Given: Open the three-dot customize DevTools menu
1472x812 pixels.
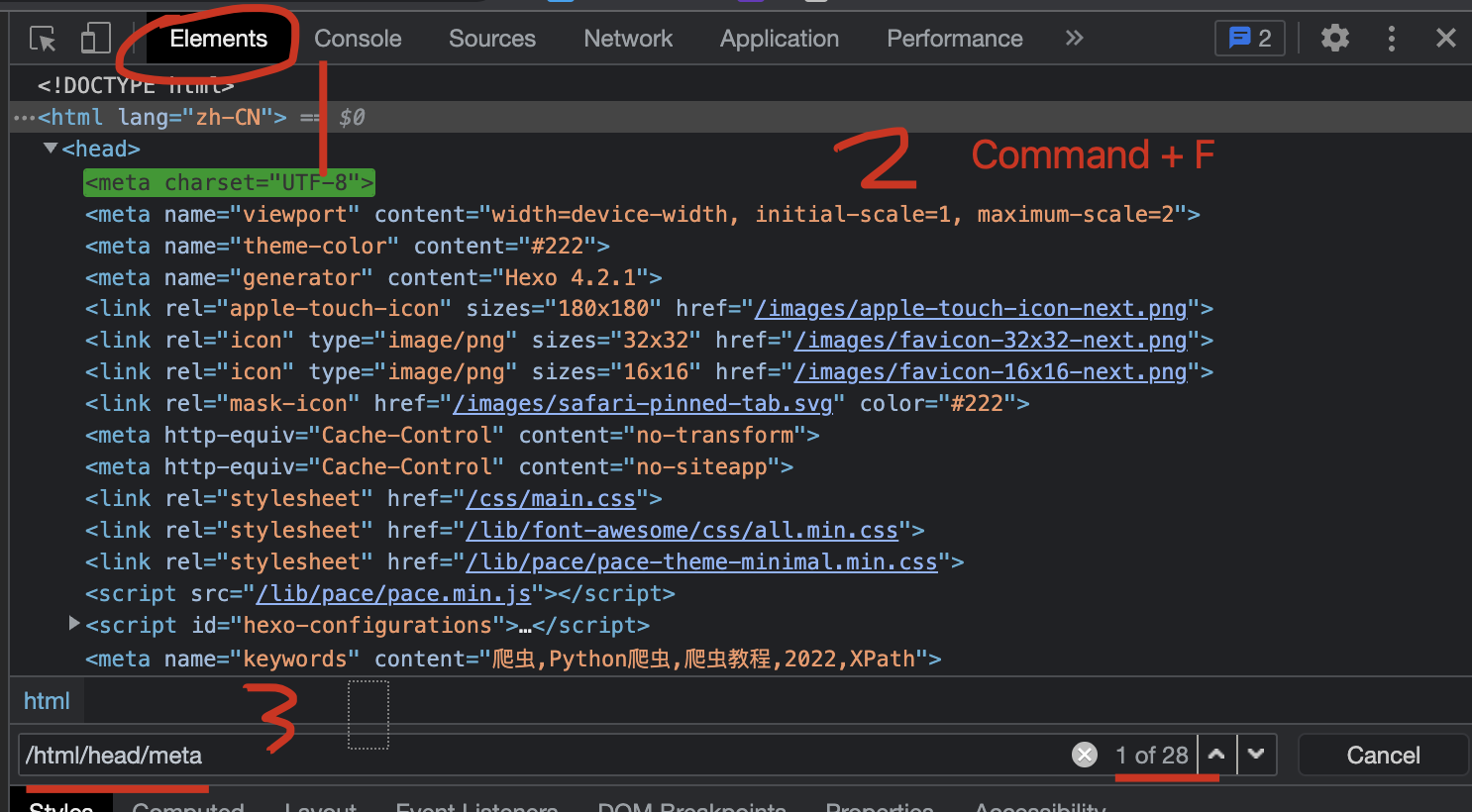Looking at the screenshot, I should pos(1392,39).
